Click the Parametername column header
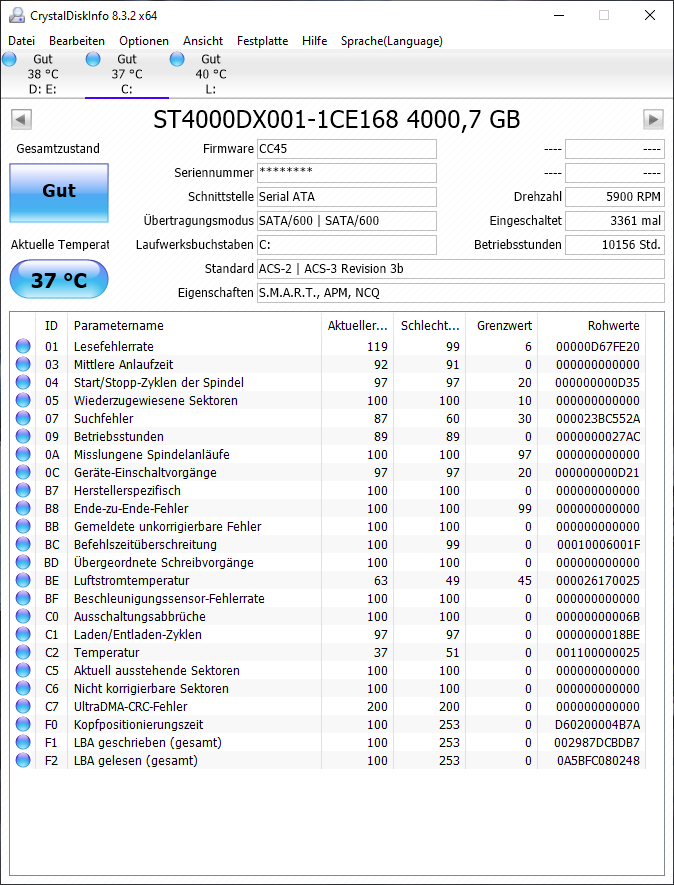The width and height of the screenshot is (674, 885). click(194, 326)
